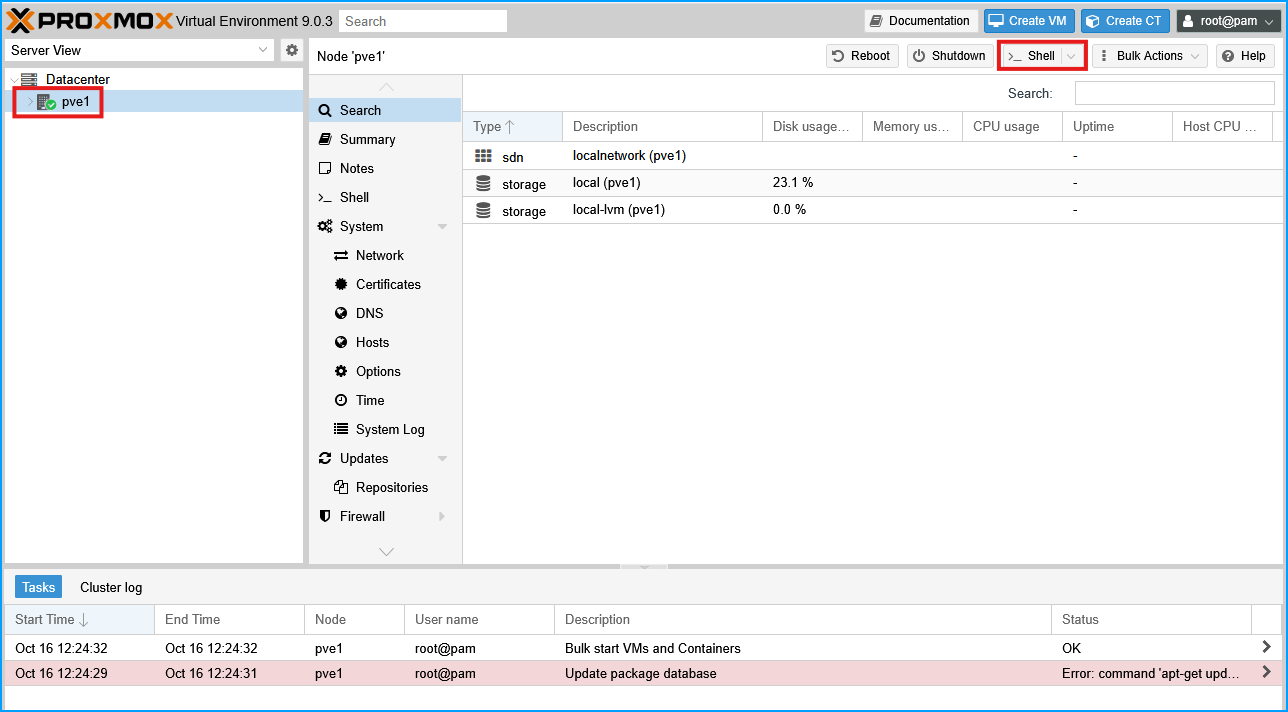Viewport: 1288px width, 712px height.
Task: Open Network settings via the sidebar network icon
Action: point(340,255)
